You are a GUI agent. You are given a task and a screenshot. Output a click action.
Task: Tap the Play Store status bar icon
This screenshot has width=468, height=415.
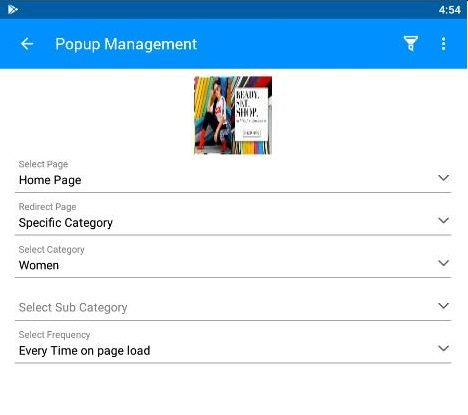(13, 9)
